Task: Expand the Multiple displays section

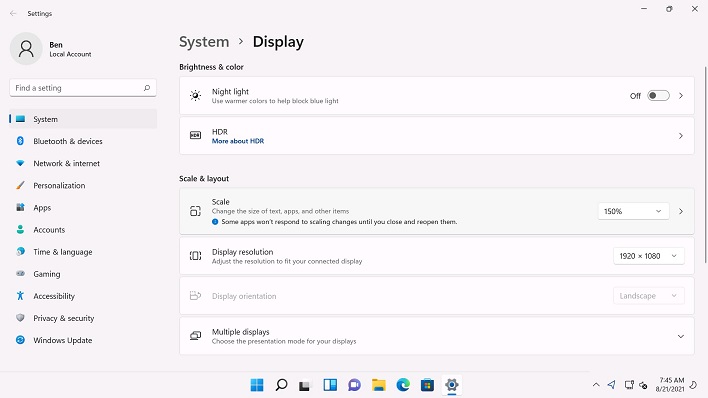Action: 681,337
